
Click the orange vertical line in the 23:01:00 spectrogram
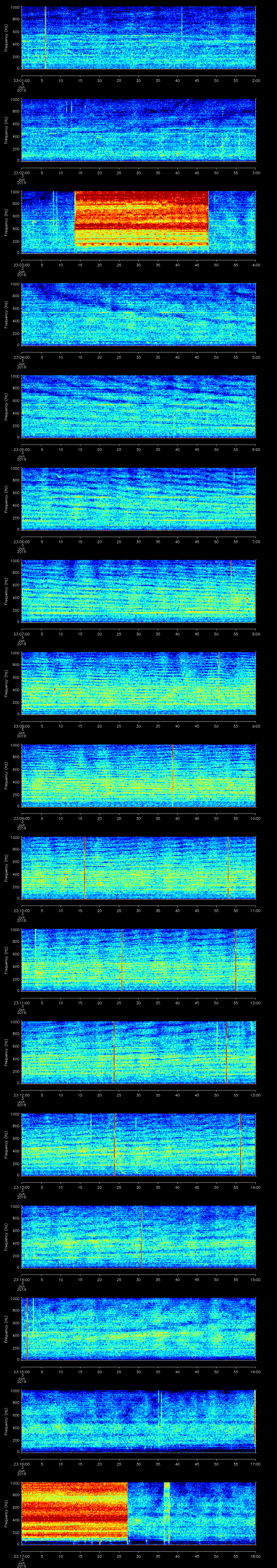(46, 38)
